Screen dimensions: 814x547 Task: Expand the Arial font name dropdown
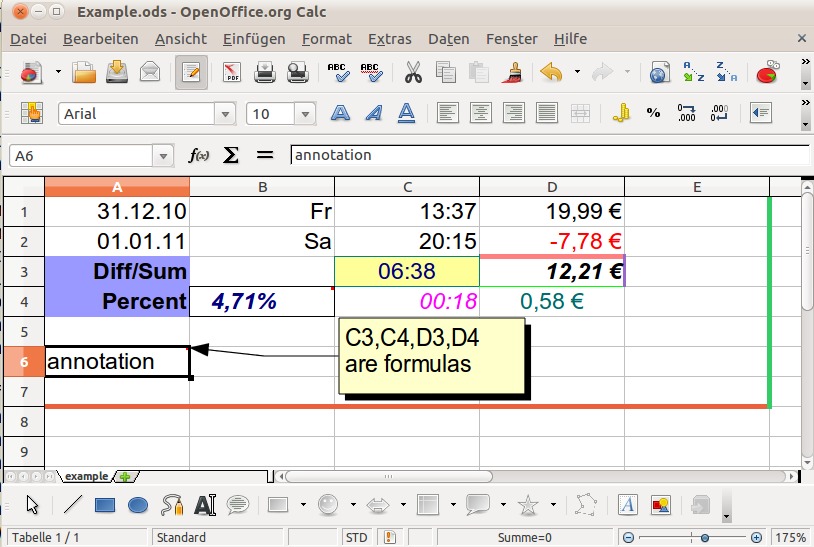(225, 114)
